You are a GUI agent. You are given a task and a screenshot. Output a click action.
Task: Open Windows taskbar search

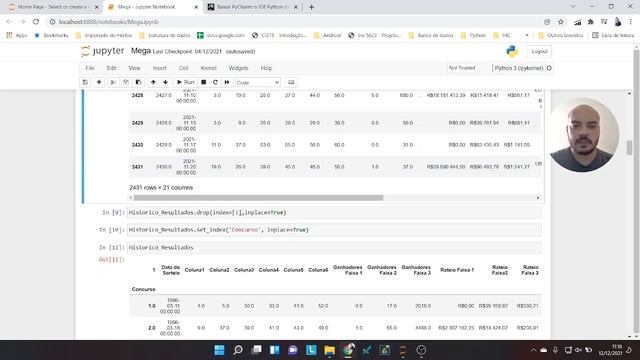point(238,350)
